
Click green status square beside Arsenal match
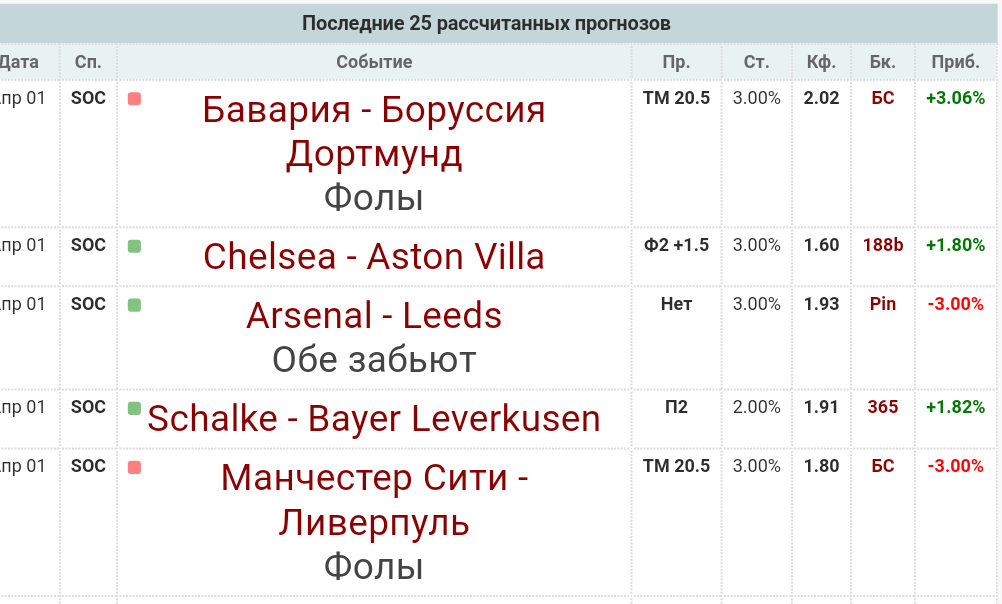pyautogui.click(x=134, y=304)
